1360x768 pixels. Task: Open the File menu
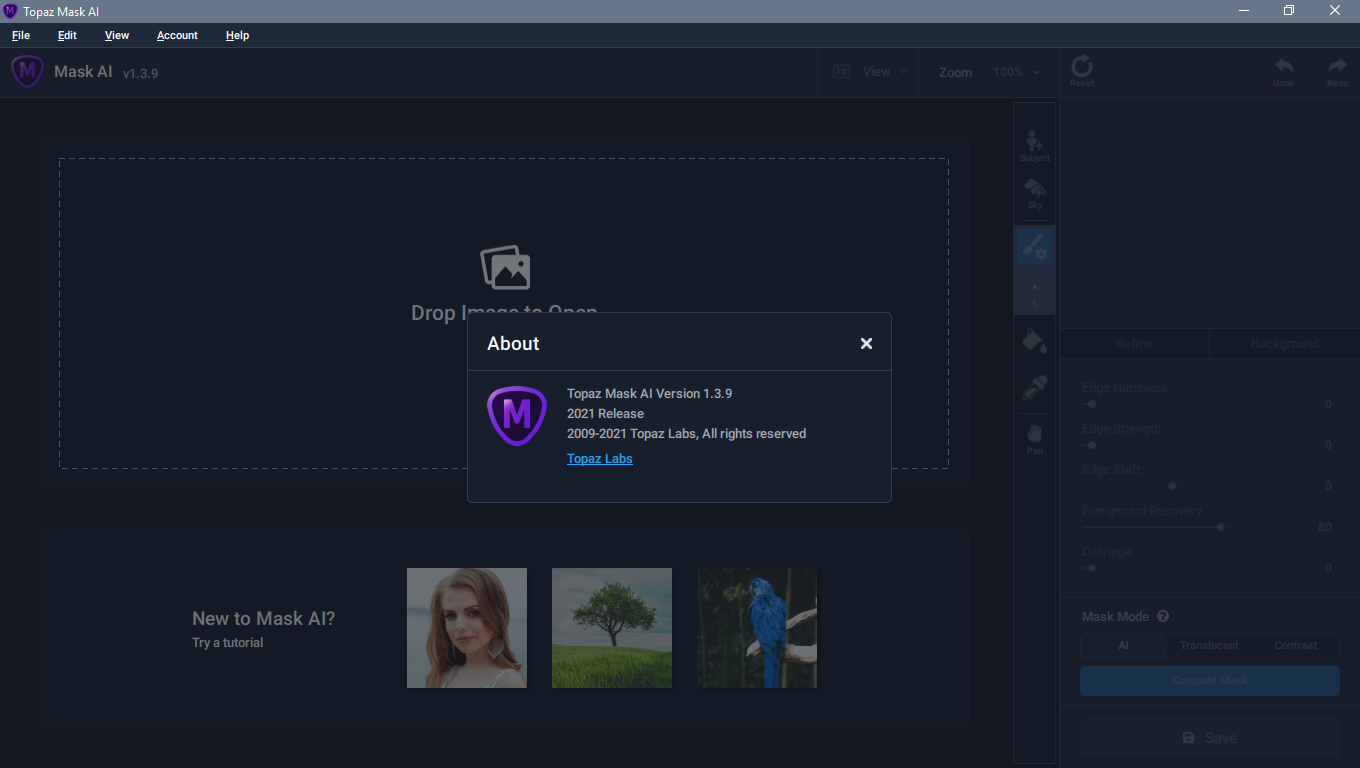[21, 35]
